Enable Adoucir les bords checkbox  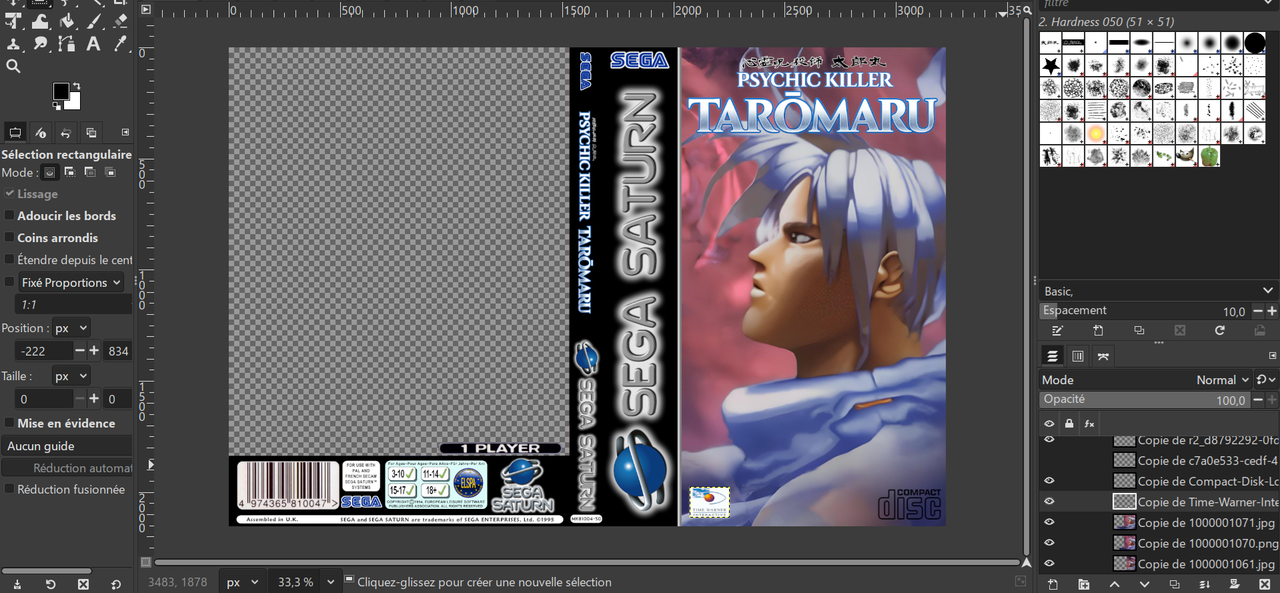[x=10, y=216]
